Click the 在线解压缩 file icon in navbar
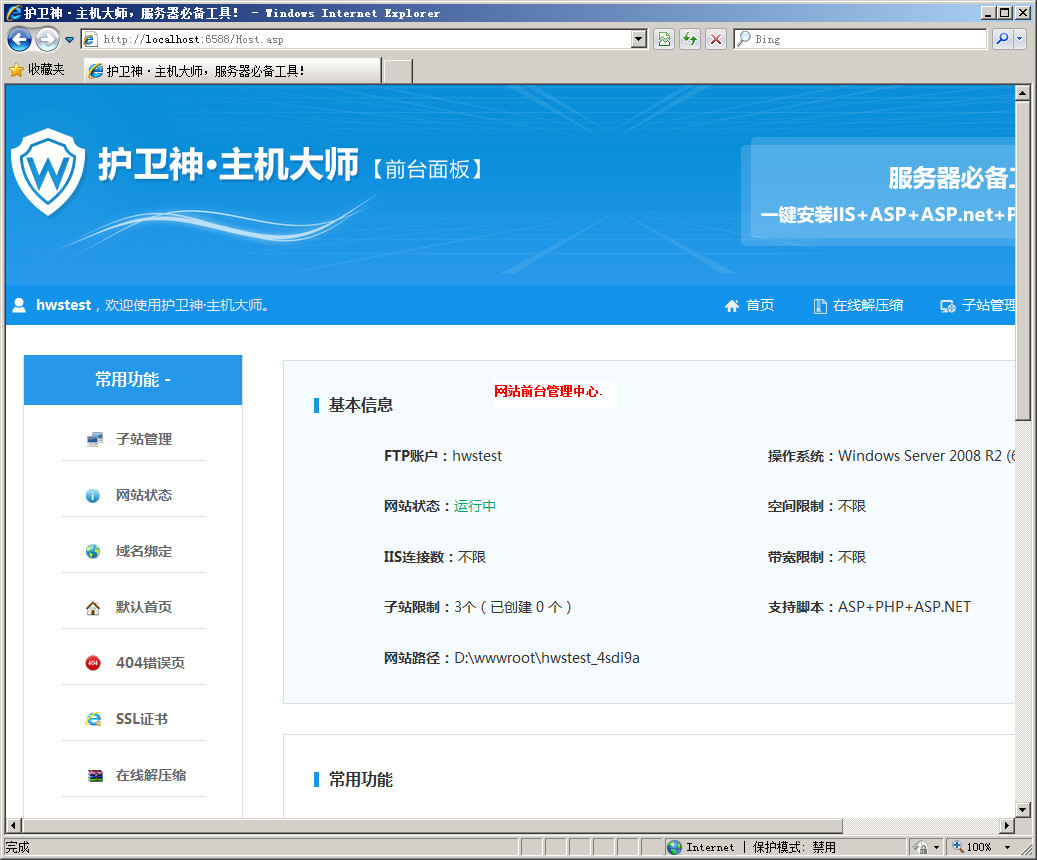This screenshot has height=860, width=1037. 820,306
